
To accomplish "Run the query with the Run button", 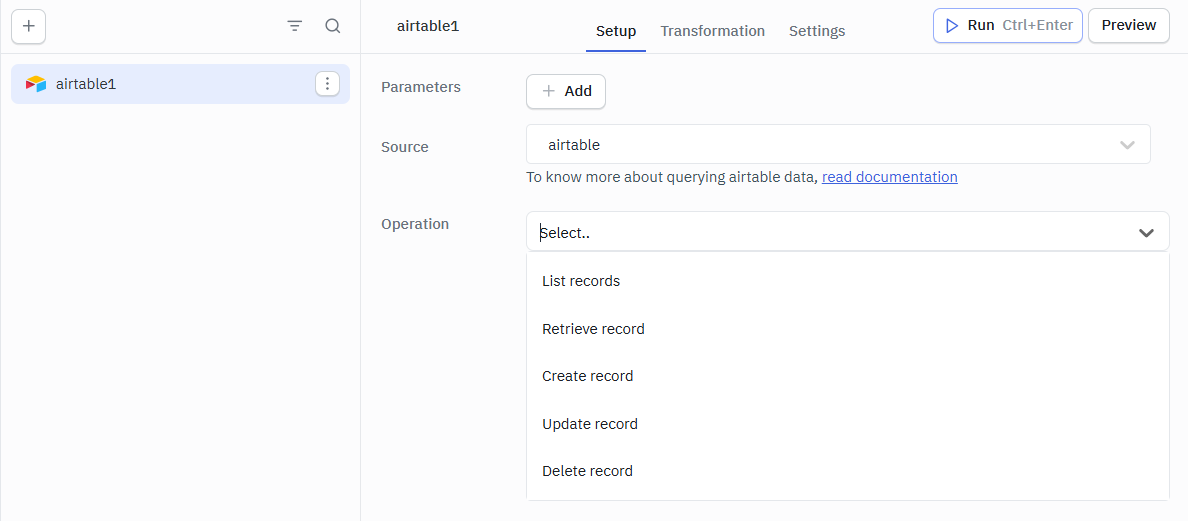I will [1007, 26].
